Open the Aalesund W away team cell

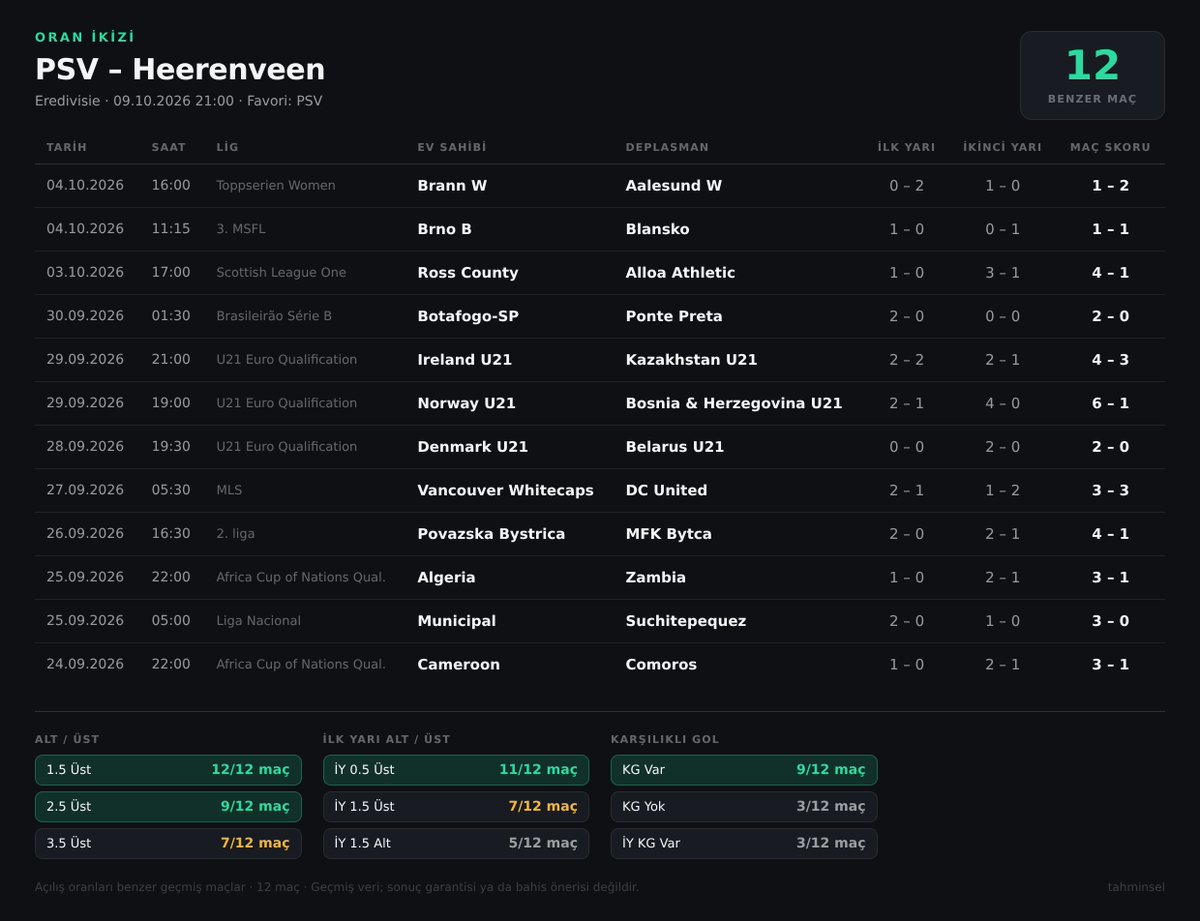674,186
